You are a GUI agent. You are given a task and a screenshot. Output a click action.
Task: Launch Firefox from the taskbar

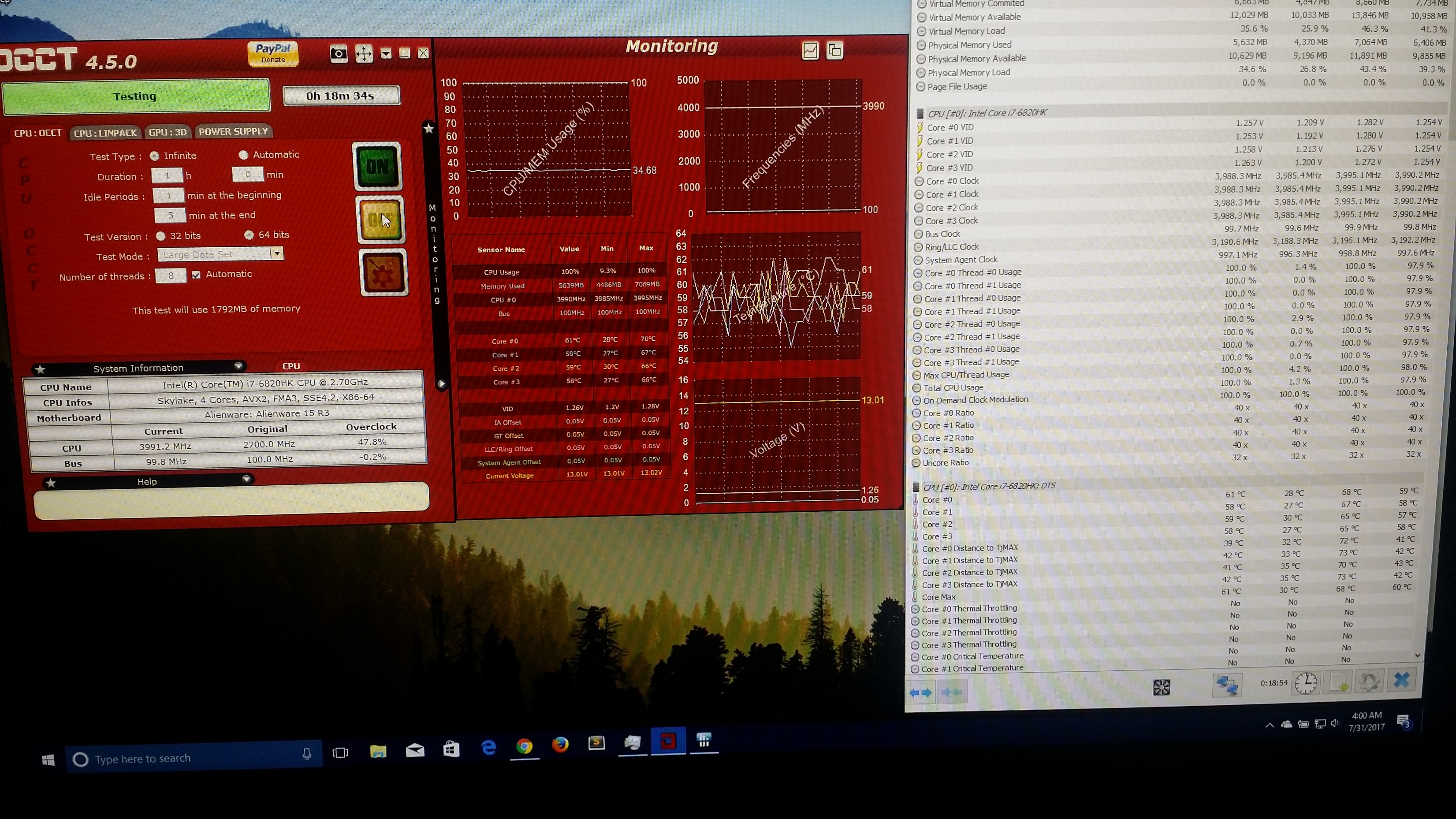(x=560, y=745)
